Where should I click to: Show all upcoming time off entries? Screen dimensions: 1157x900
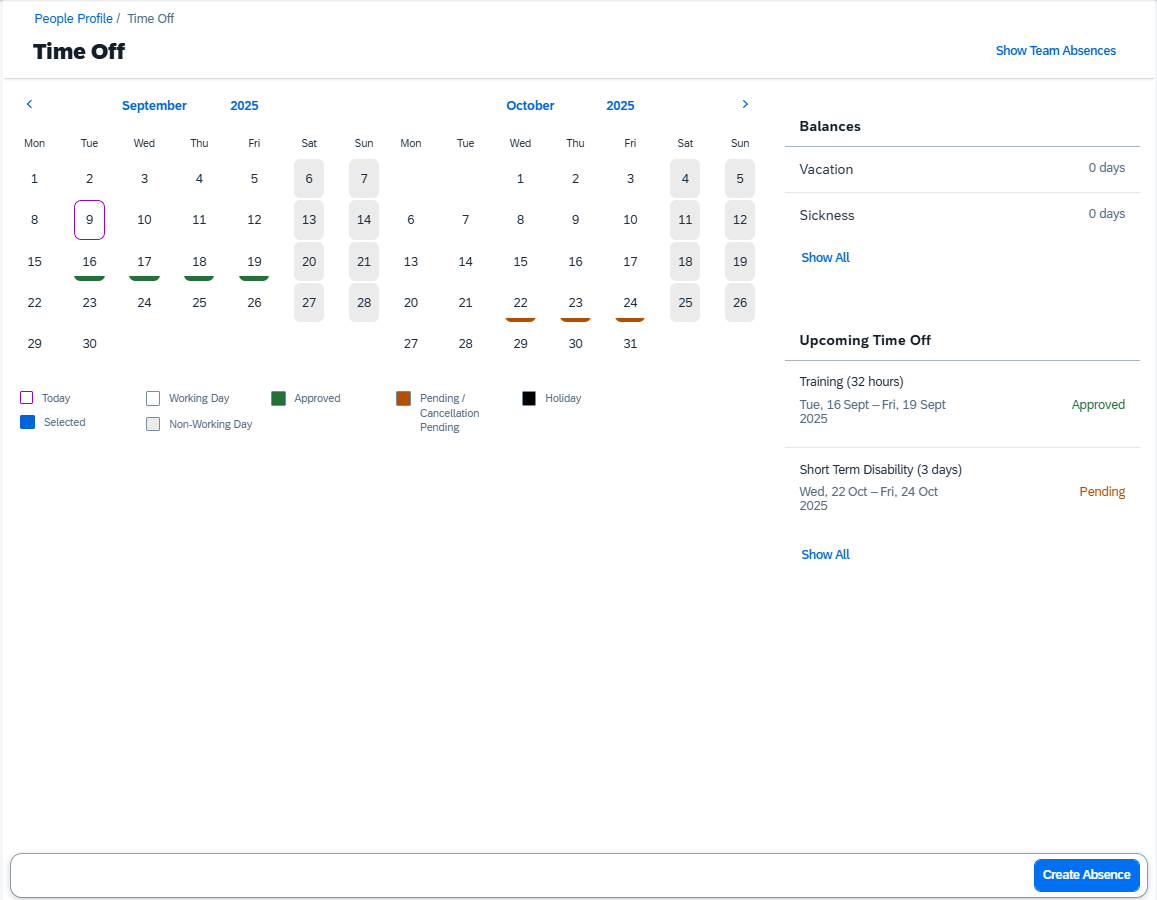click(x=825, y=555)
